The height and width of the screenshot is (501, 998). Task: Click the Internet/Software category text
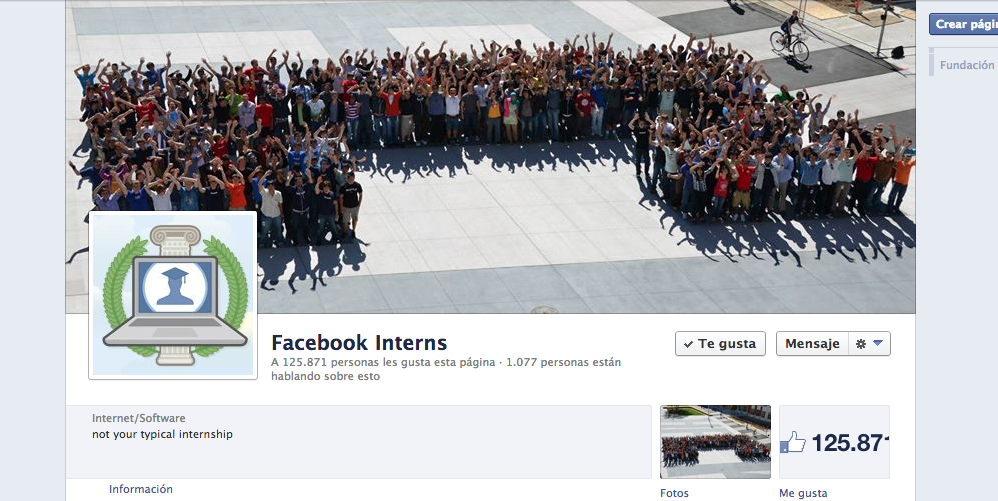[139, 418]
